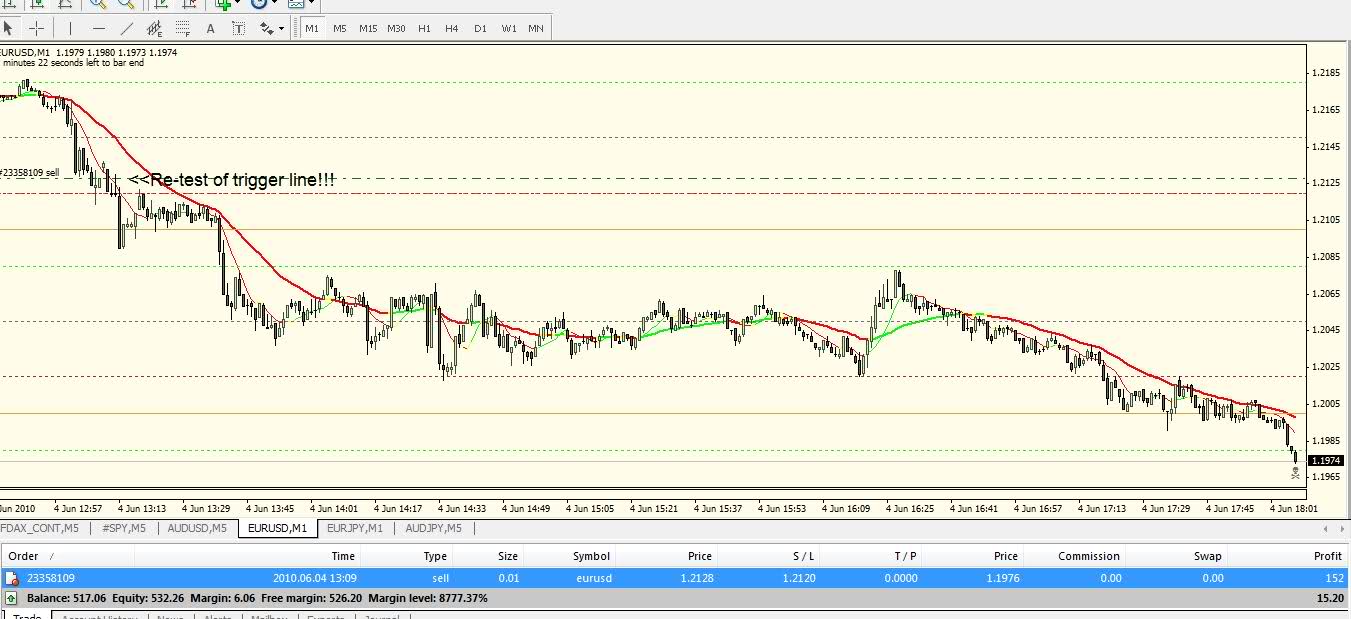Enable the D1 daily timeframe
This screenshot has width=1351, height=619.
480,28
